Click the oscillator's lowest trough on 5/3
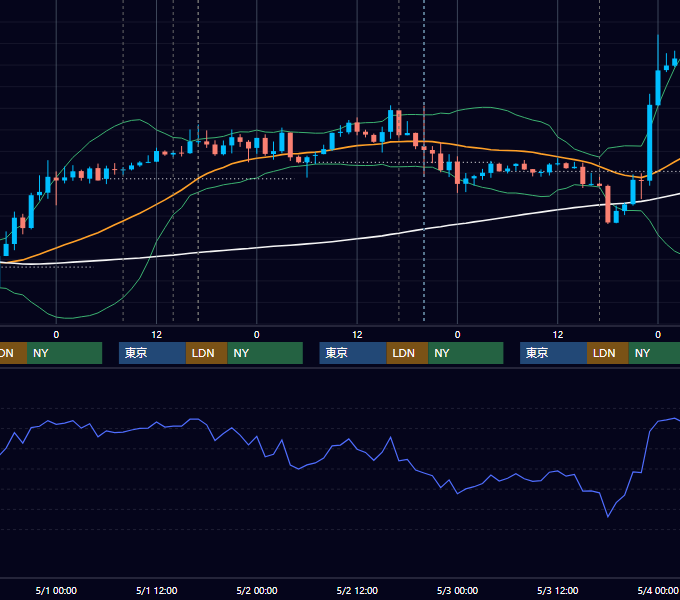 (x=608, y=516)
